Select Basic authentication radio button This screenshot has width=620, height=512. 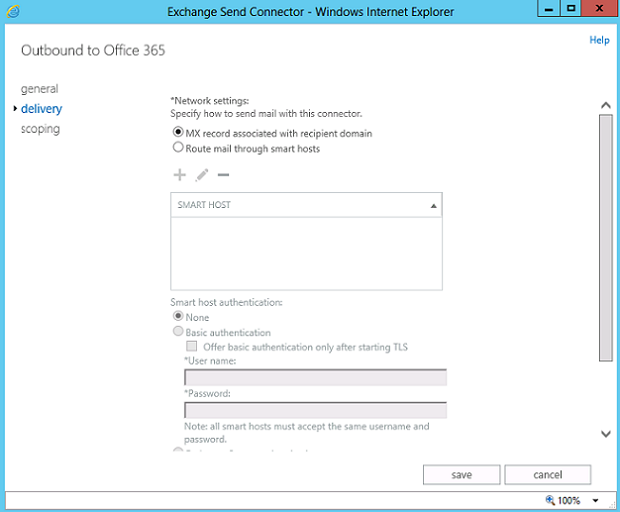(178, 331)
